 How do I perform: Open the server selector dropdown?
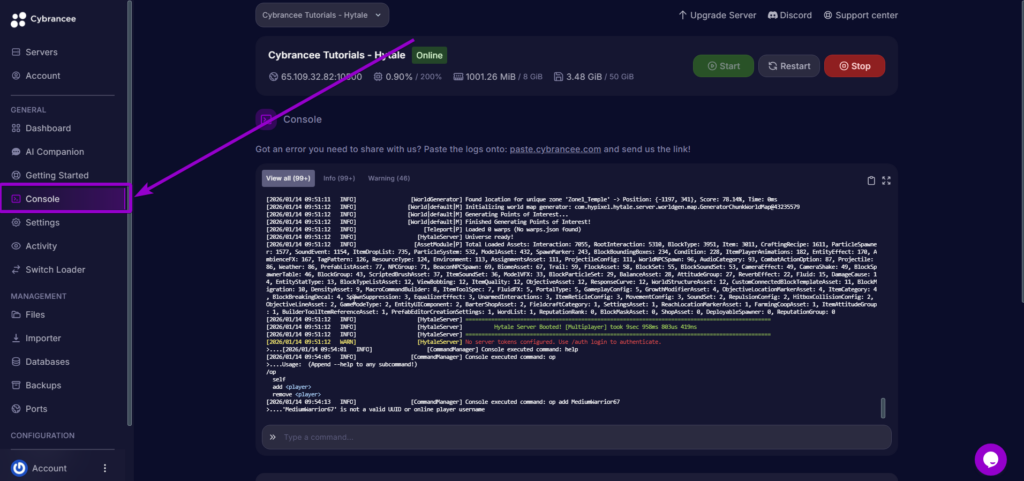coord(322,15)
